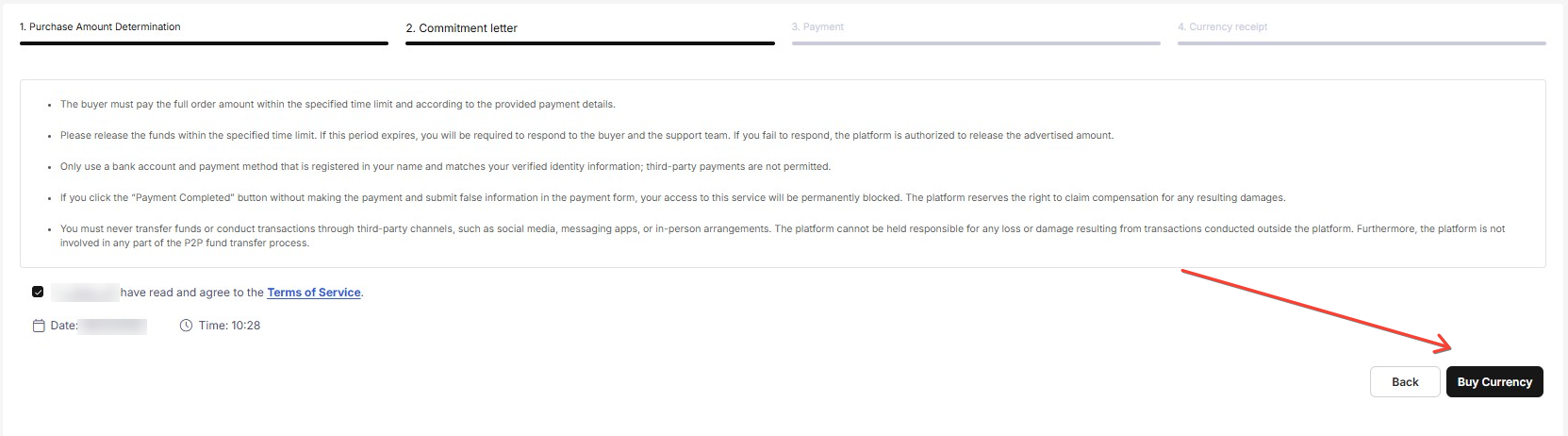Click the grey progress bar under Currency receipt
This screenshot has height=436, width=1568.
click(x=1362, y=43)
